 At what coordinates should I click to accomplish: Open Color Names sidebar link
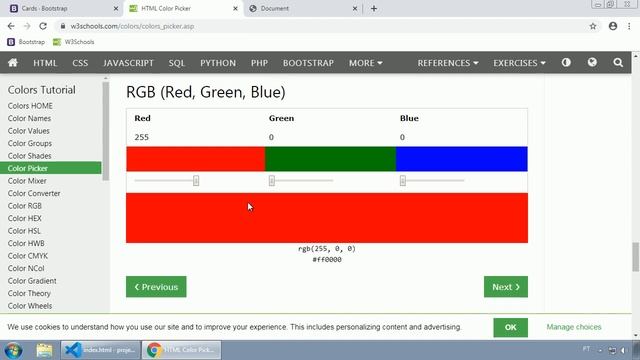29,118
